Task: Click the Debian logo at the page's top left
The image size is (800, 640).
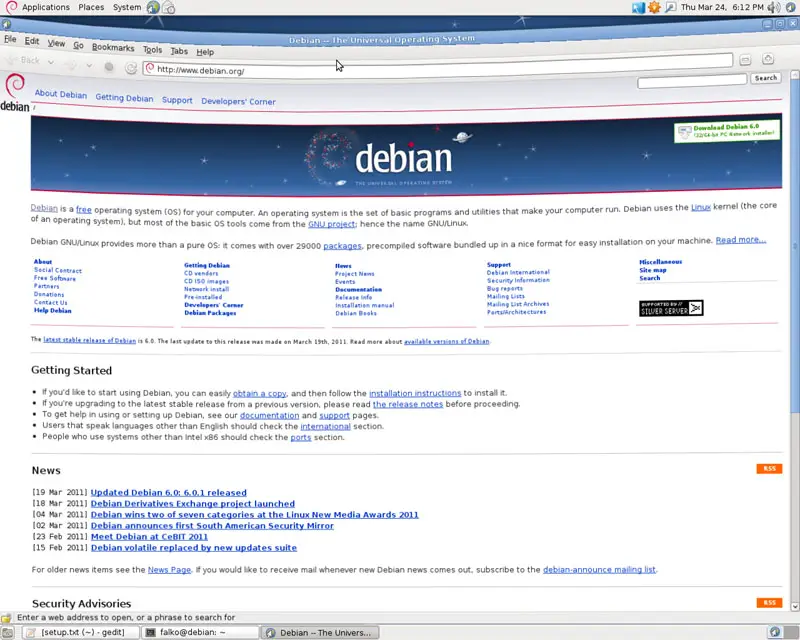Action: pos(15,93)
